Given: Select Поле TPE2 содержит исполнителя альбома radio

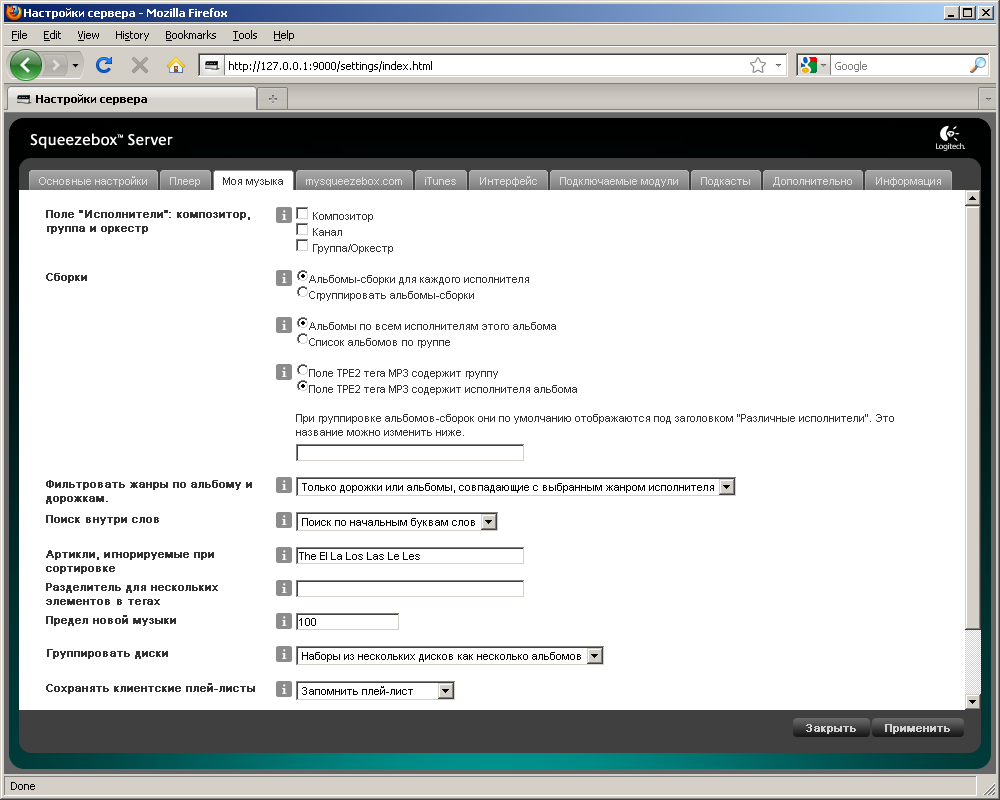Looking at the screenshot, I should pos(303,386).
